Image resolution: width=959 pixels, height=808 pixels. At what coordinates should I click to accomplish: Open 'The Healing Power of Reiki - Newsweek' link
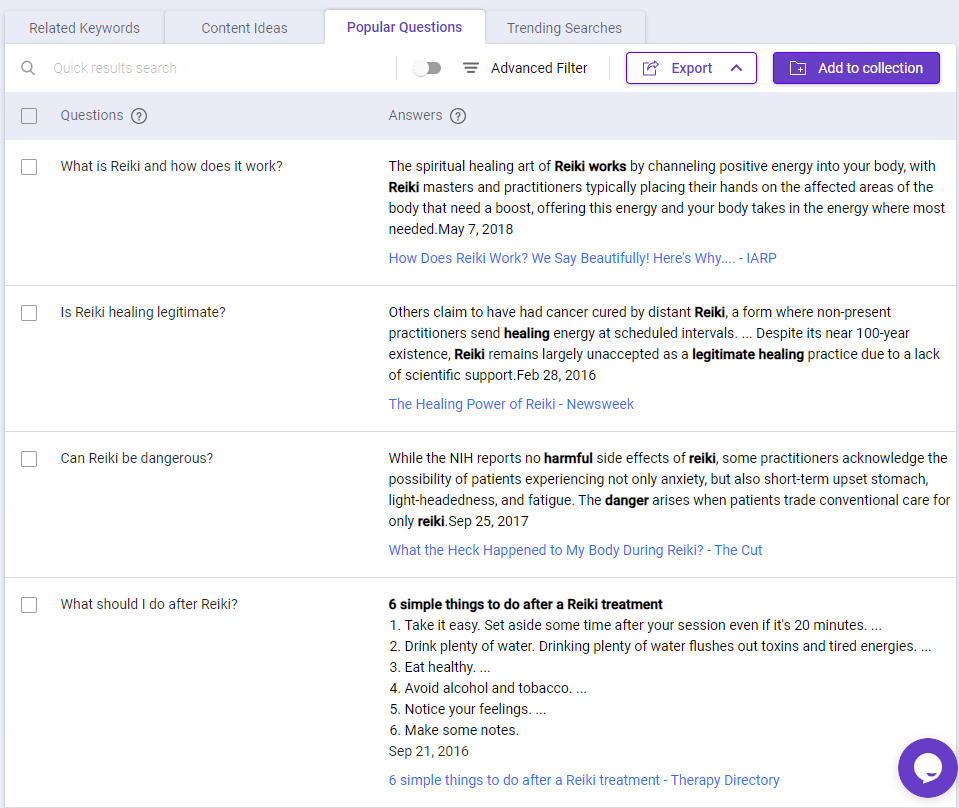click(x=511, y=404)
